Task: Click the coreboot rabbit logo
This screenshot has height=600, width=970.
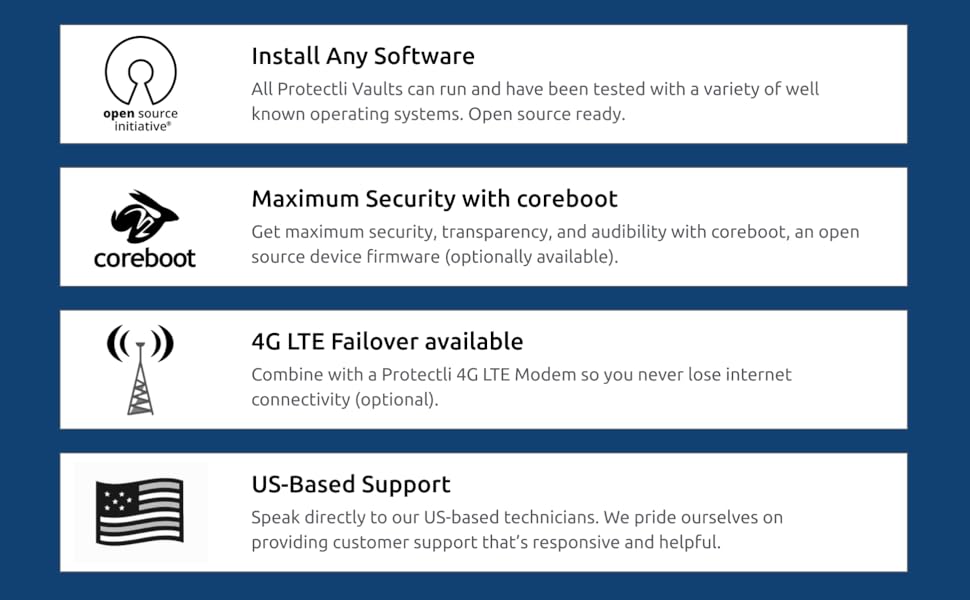Action: click(144, 217)
